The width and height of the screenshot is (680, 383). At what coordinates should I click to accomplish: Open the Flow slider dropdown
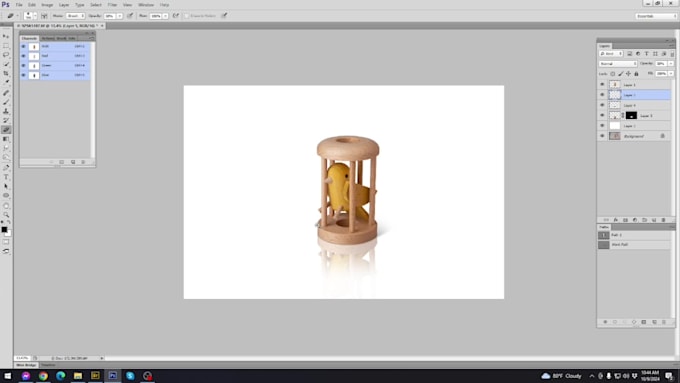click(x=166, y=16)
